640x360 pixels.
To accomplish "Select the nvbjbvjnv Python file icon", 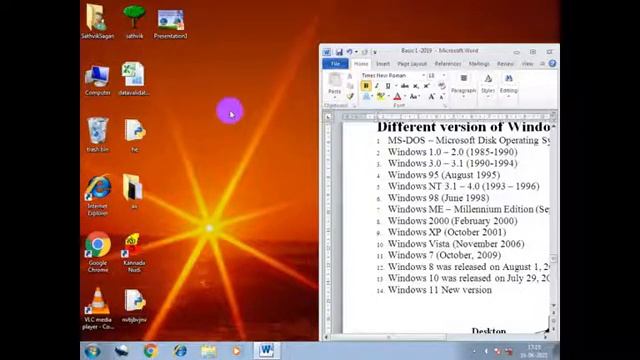I will tap(134, 306).
